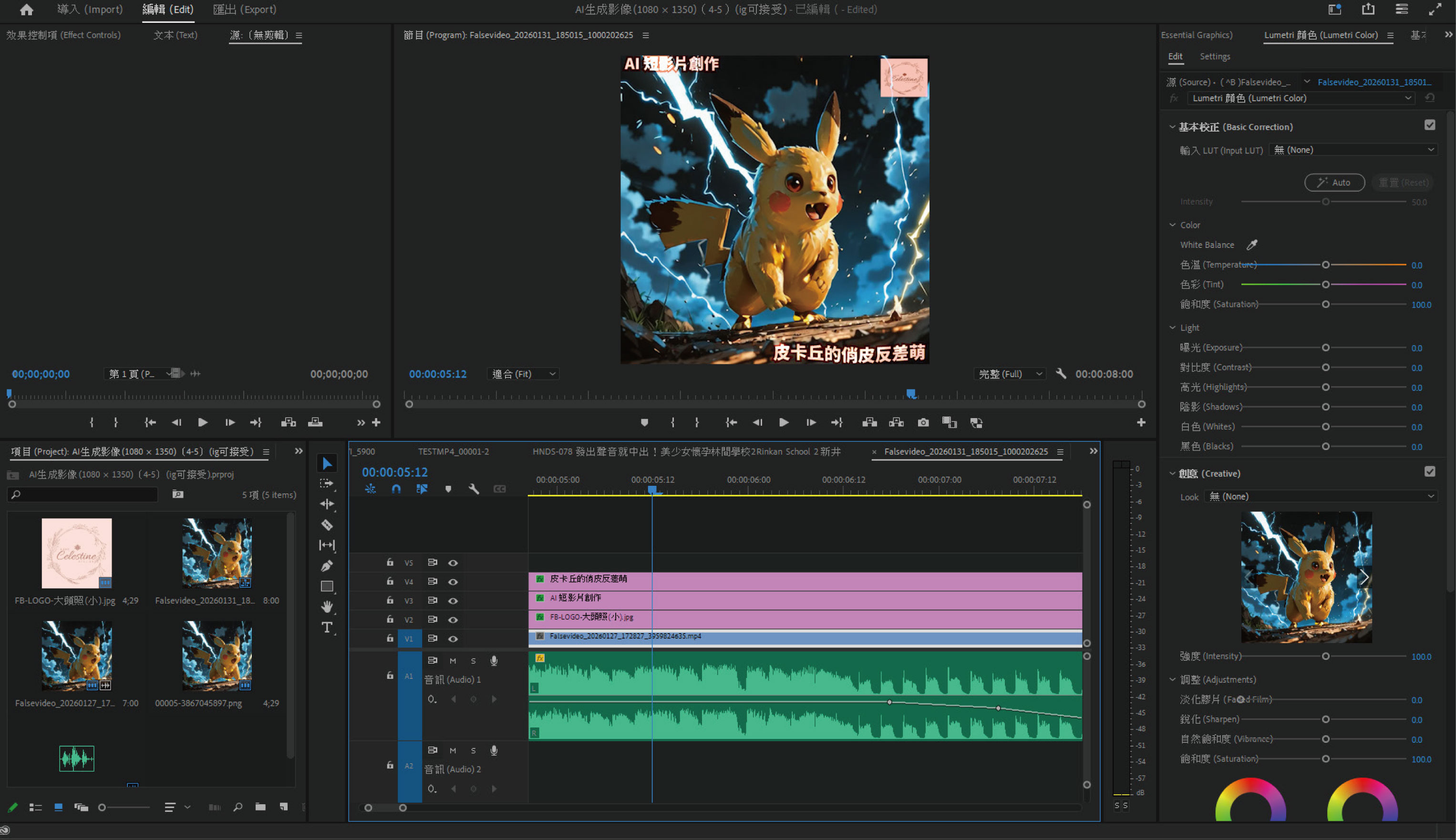
Task: Open the Effect Controls panel tab
Action: coord(63,35)
